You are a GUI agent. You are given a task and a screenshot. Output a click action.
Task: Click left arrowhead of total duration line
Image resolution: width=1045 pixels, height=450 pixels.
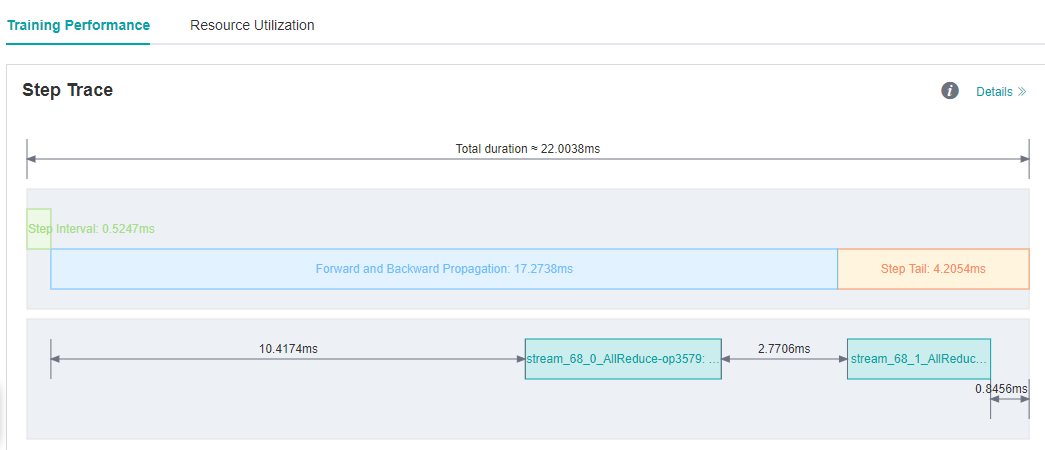point(32,159)
